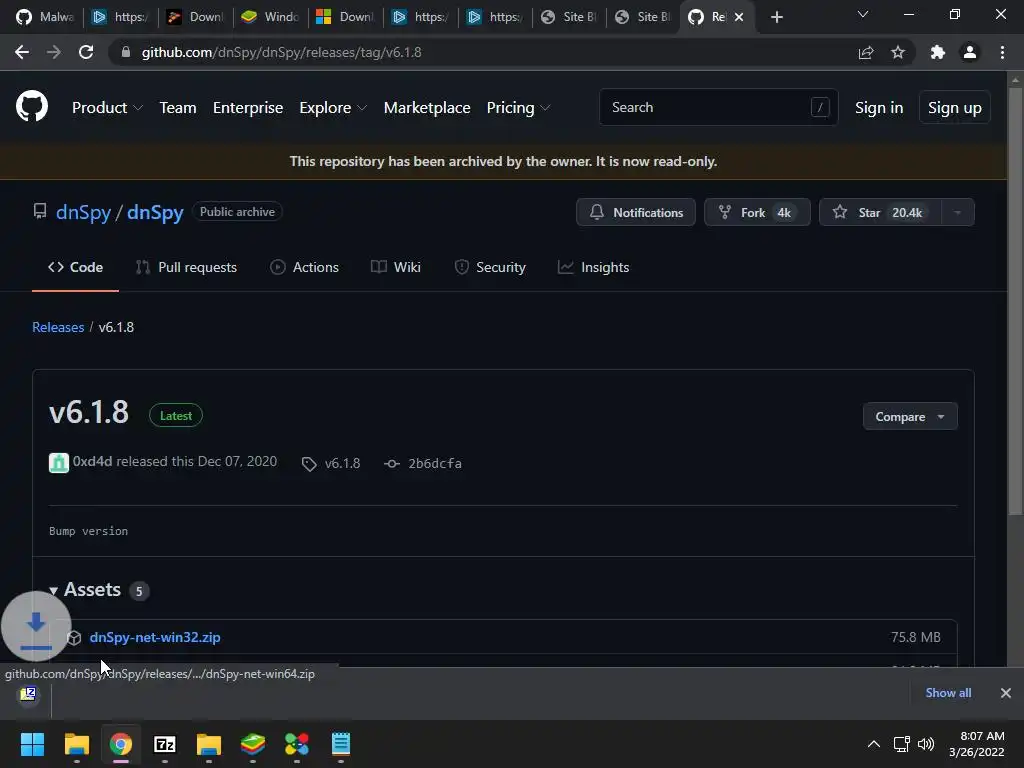Screen dimensions: 1024x768
Task: Click the 0xd4d author avatar
Action: pyautogui.click(x=59, y=462)
